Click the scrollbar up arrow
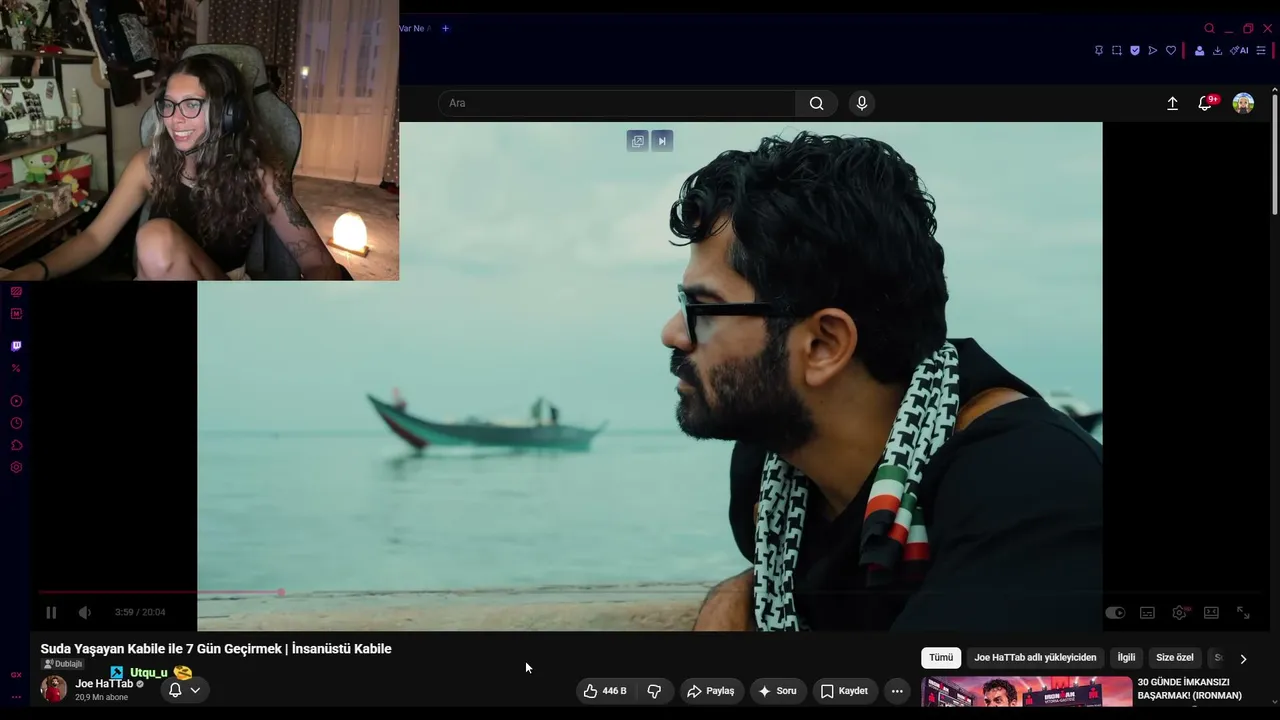Image resolution: width=1280 pixels, height=720 pixels. pos(1275,90)
